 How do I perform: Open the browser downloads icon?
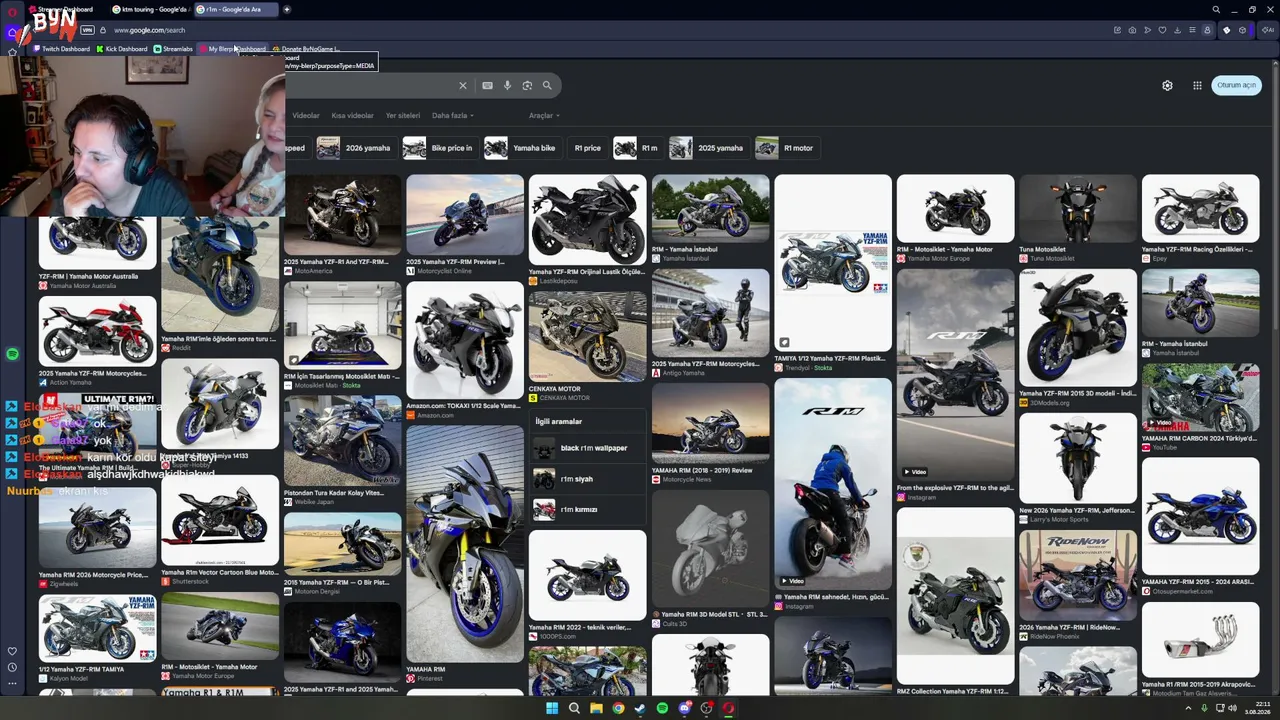tap(1177, 30)
